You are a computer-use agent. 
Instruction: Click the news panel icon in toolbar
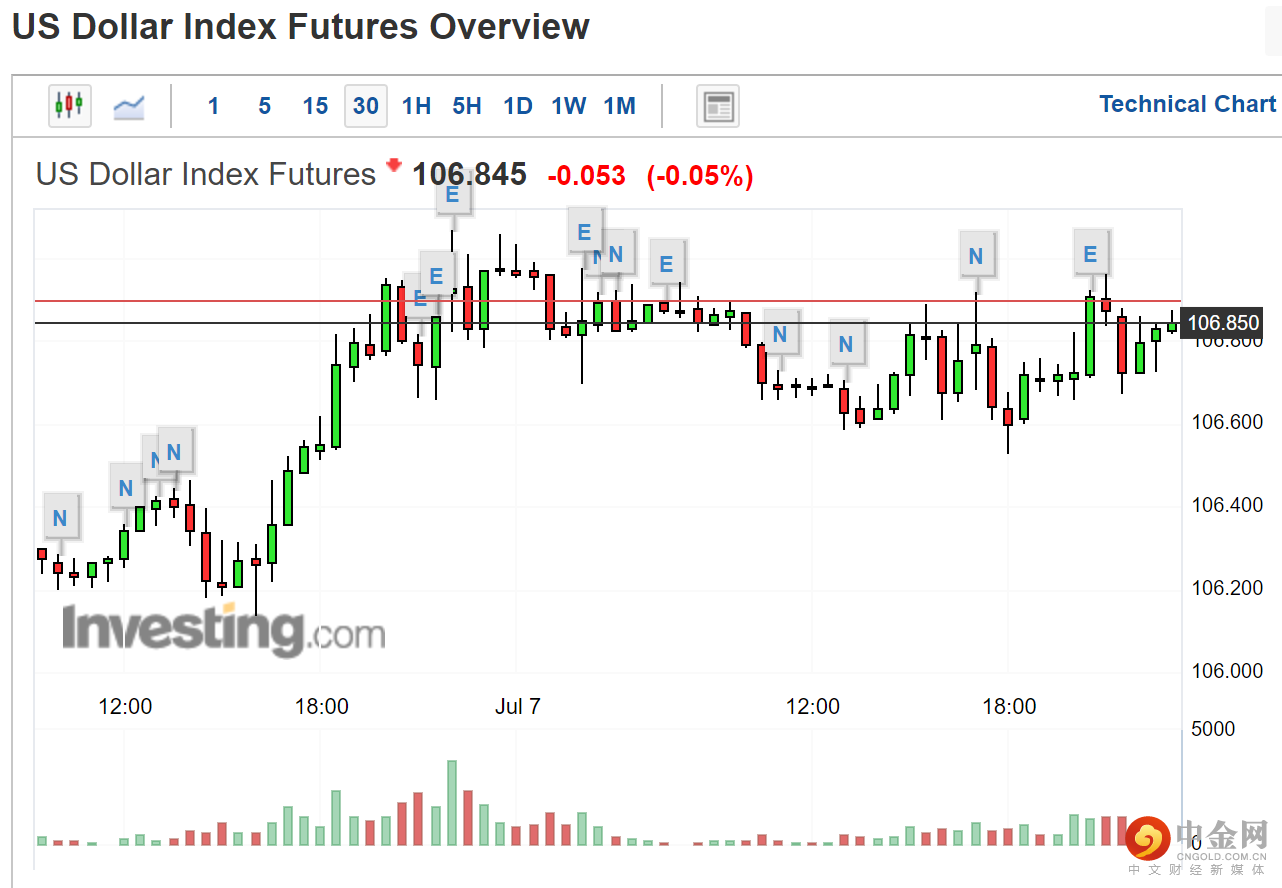pyautogui.click(x=717, y=106)
